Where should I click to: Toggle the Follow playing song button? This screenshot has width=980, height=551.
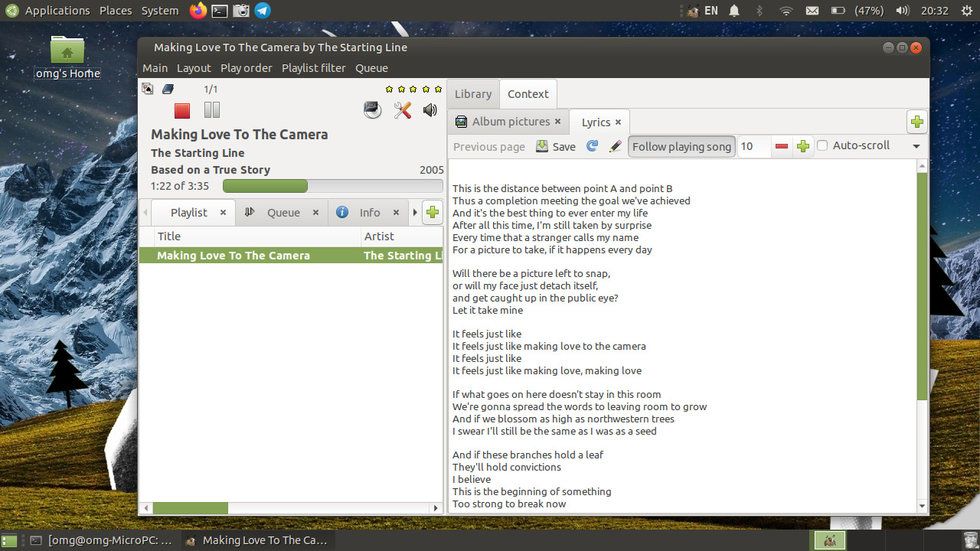coord(681,146)
